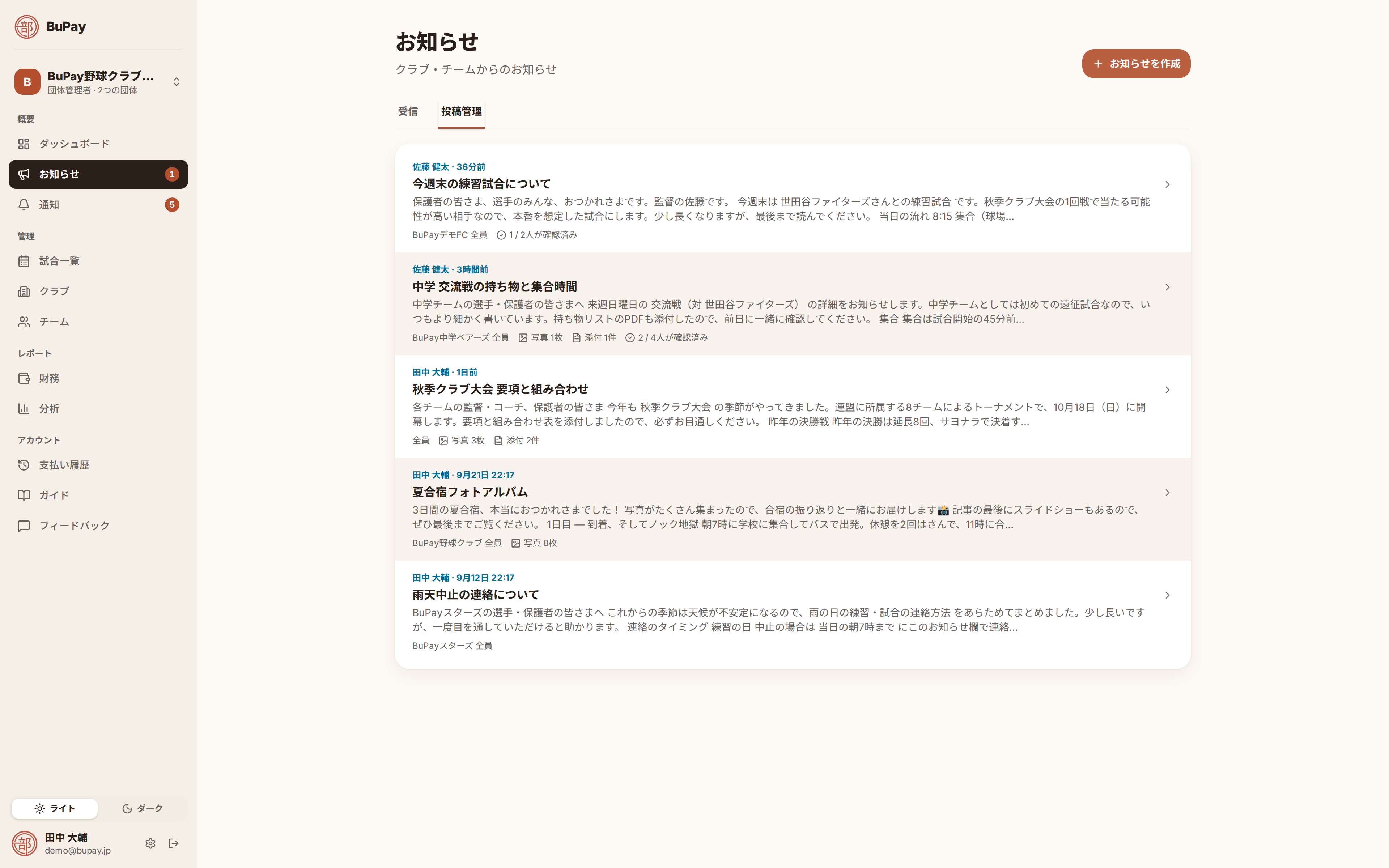Expand chevron for 中学 交流戦の持ち物と集合時間
The height and width of the screenshot is (868, 1389).
click(1168, 287)
